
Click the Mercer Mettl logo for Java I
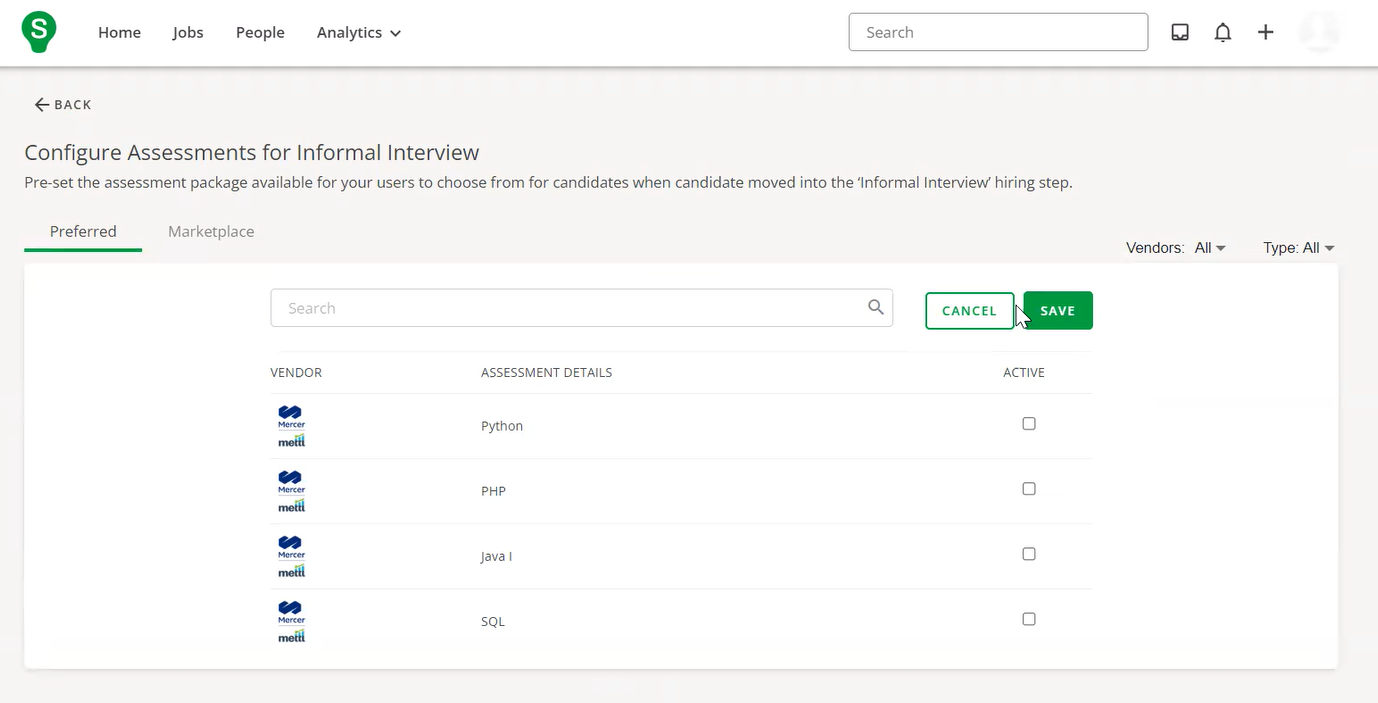291,556
